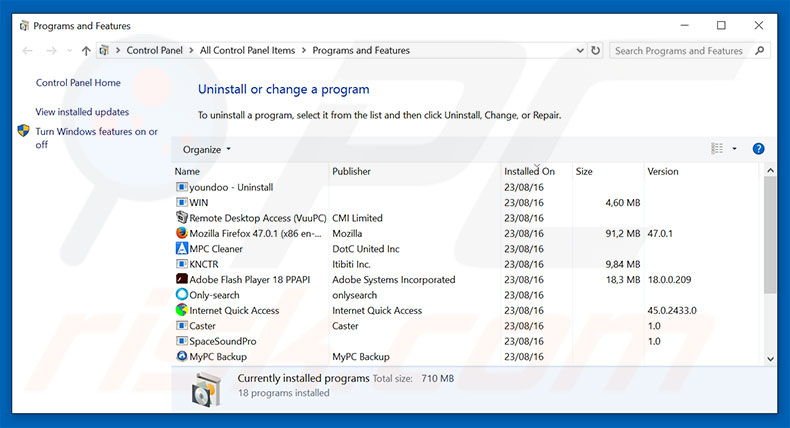Select the MPC Cleaner entry name
Screen dimensions: 790x428
(216, 249)
